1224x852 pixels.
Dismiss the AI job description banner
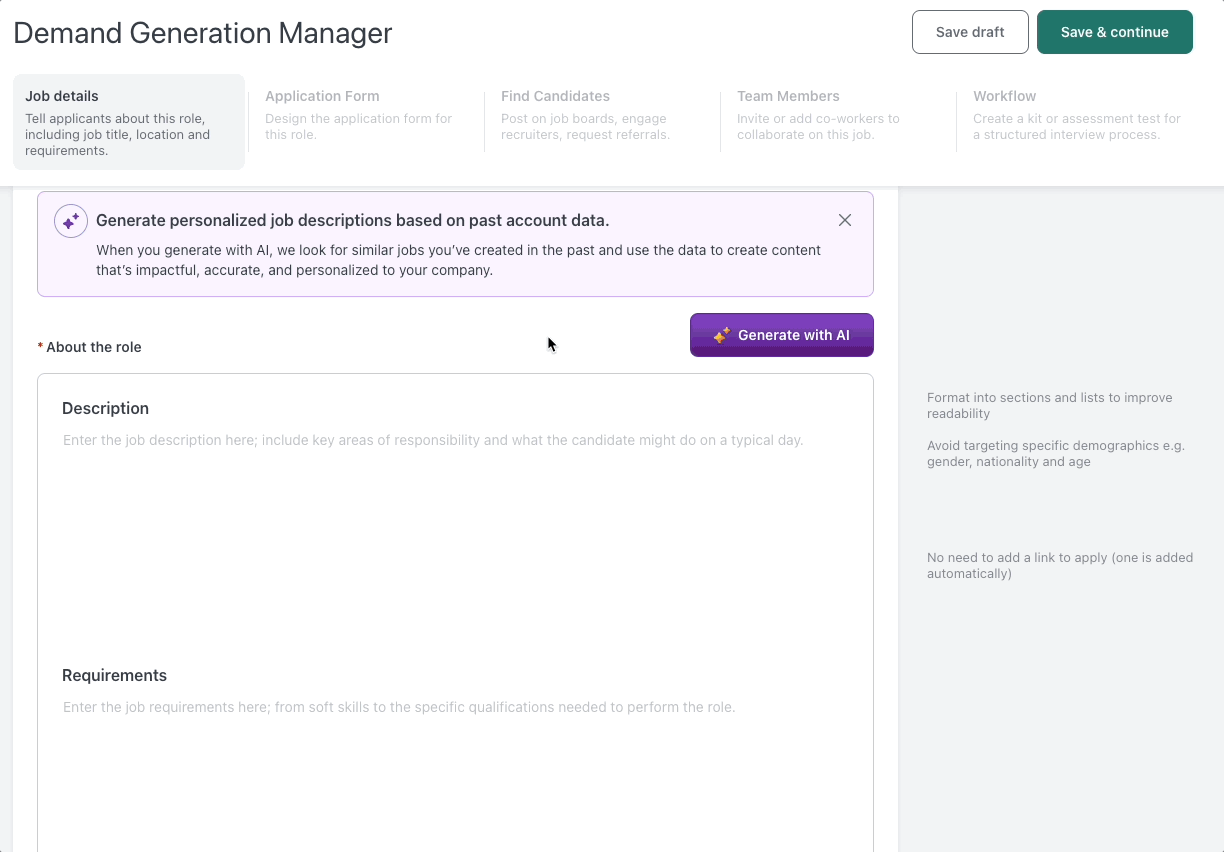tap(845, 220)
